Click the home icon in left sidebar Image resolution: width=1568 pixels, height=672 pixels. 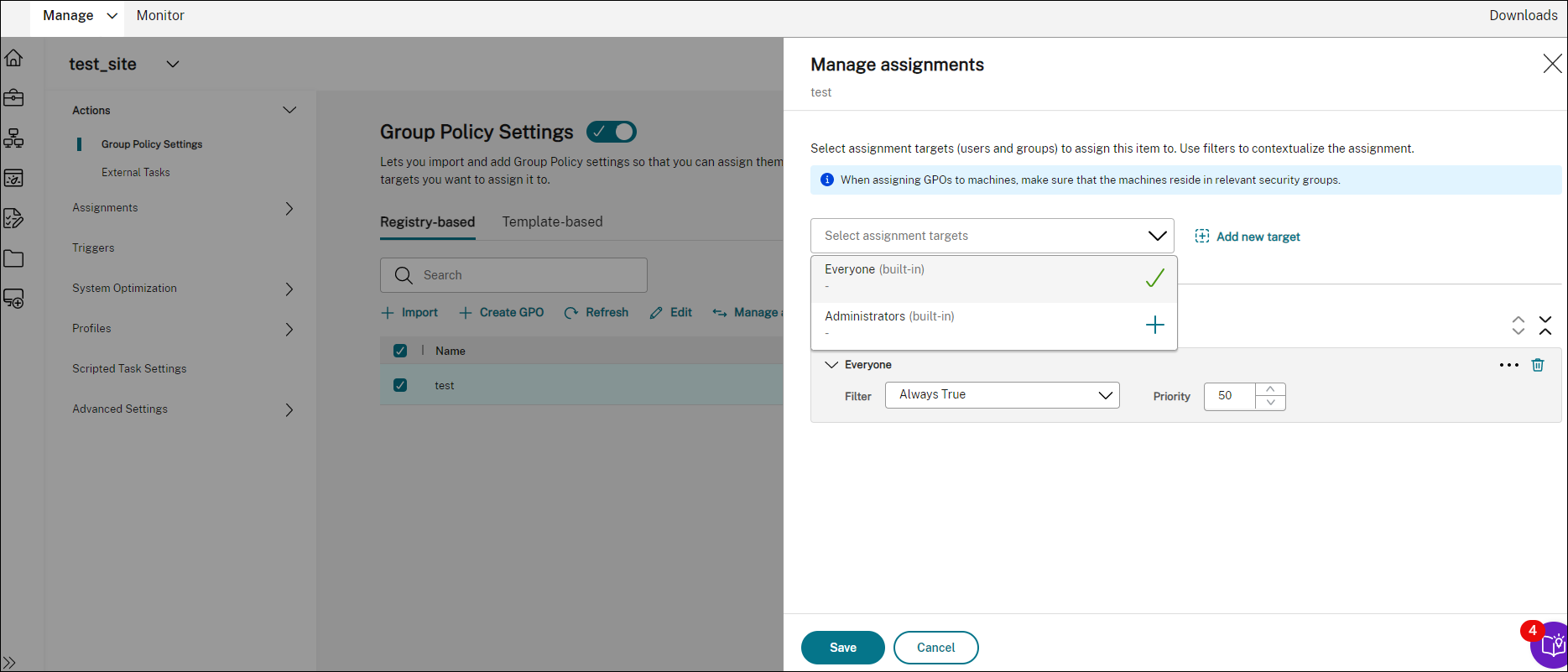[x=13, y=59]
